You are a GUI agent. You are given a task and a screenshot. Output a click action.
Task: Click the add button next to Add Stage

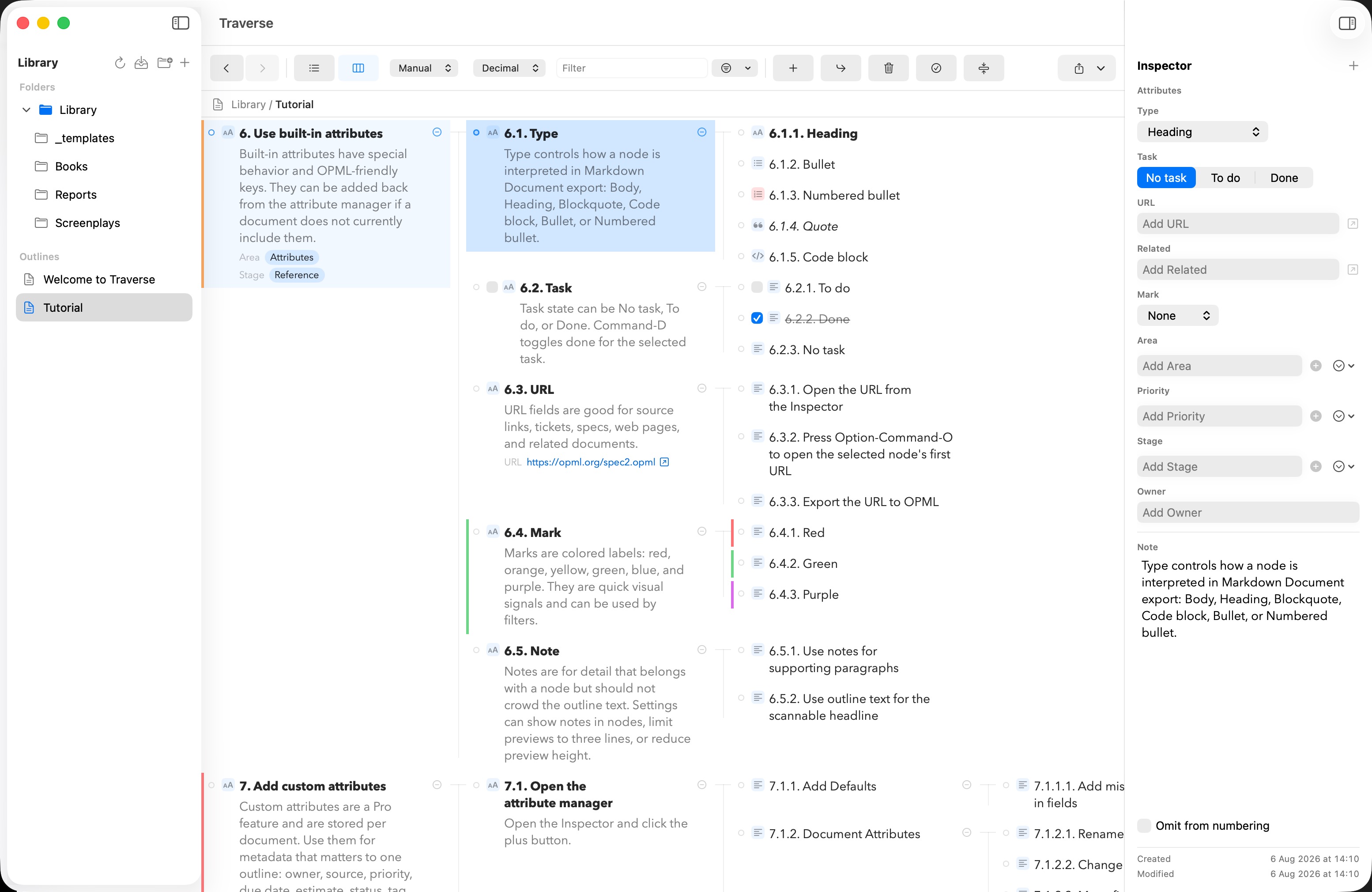[x=1316, y=466]
